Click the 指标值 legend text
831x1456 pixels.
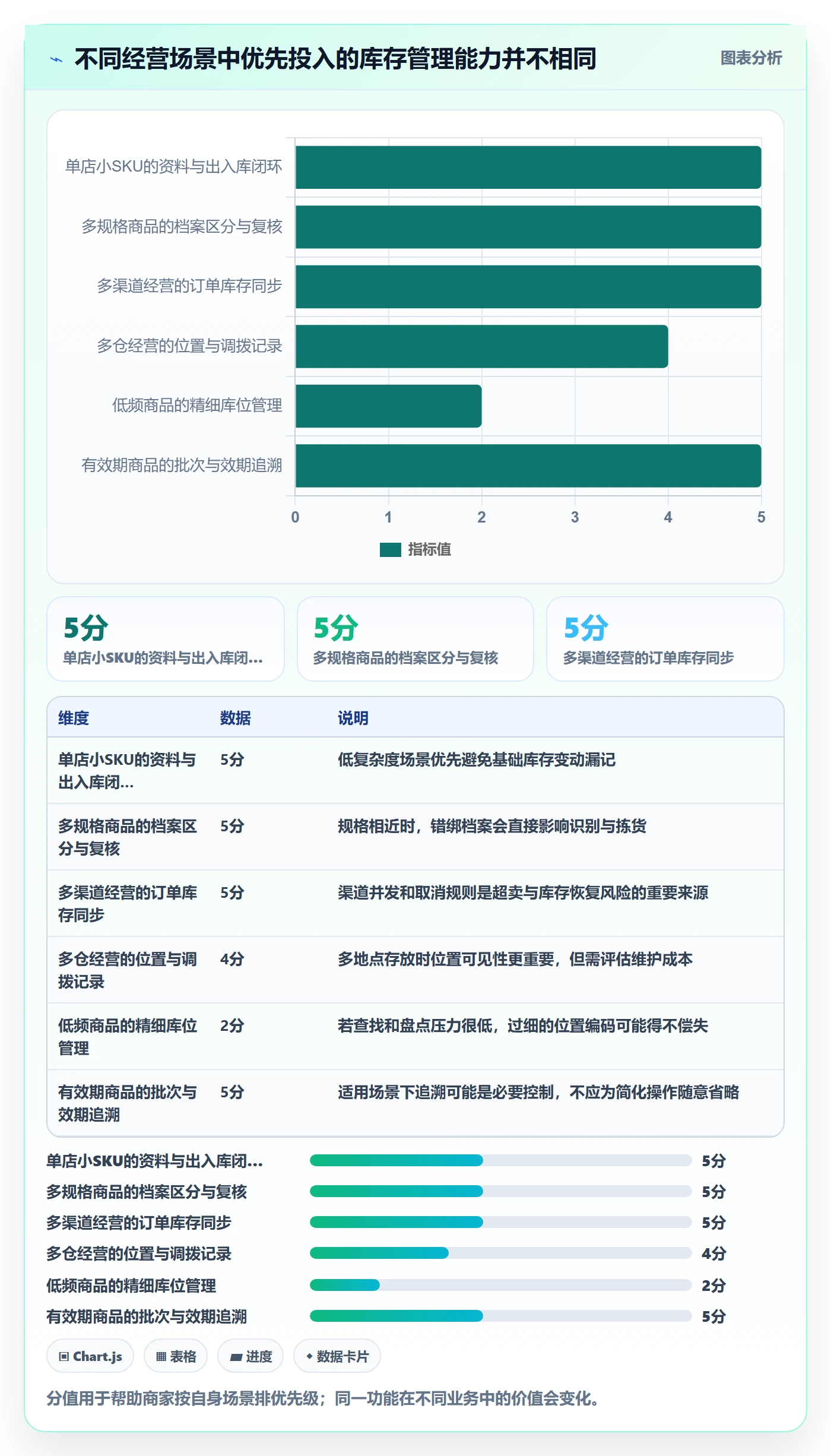[429, 550]
